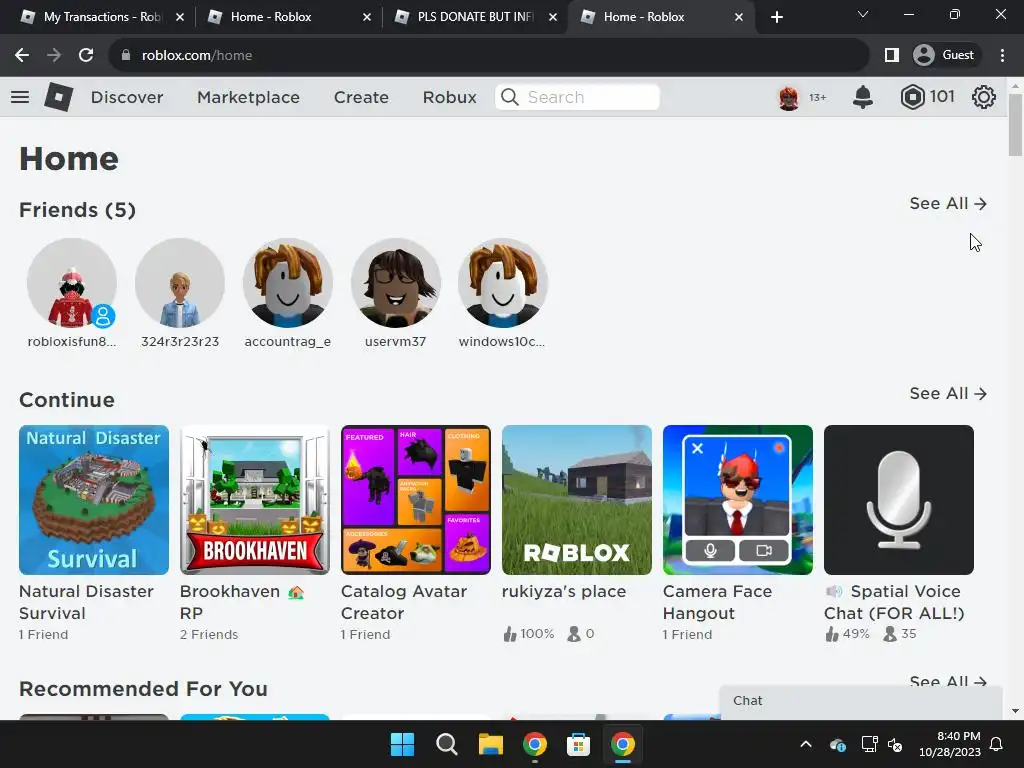Open File Explorer from taskbar
This screenshot has height=768, width=1024.
pyautogui.click(x=490, y=744)
